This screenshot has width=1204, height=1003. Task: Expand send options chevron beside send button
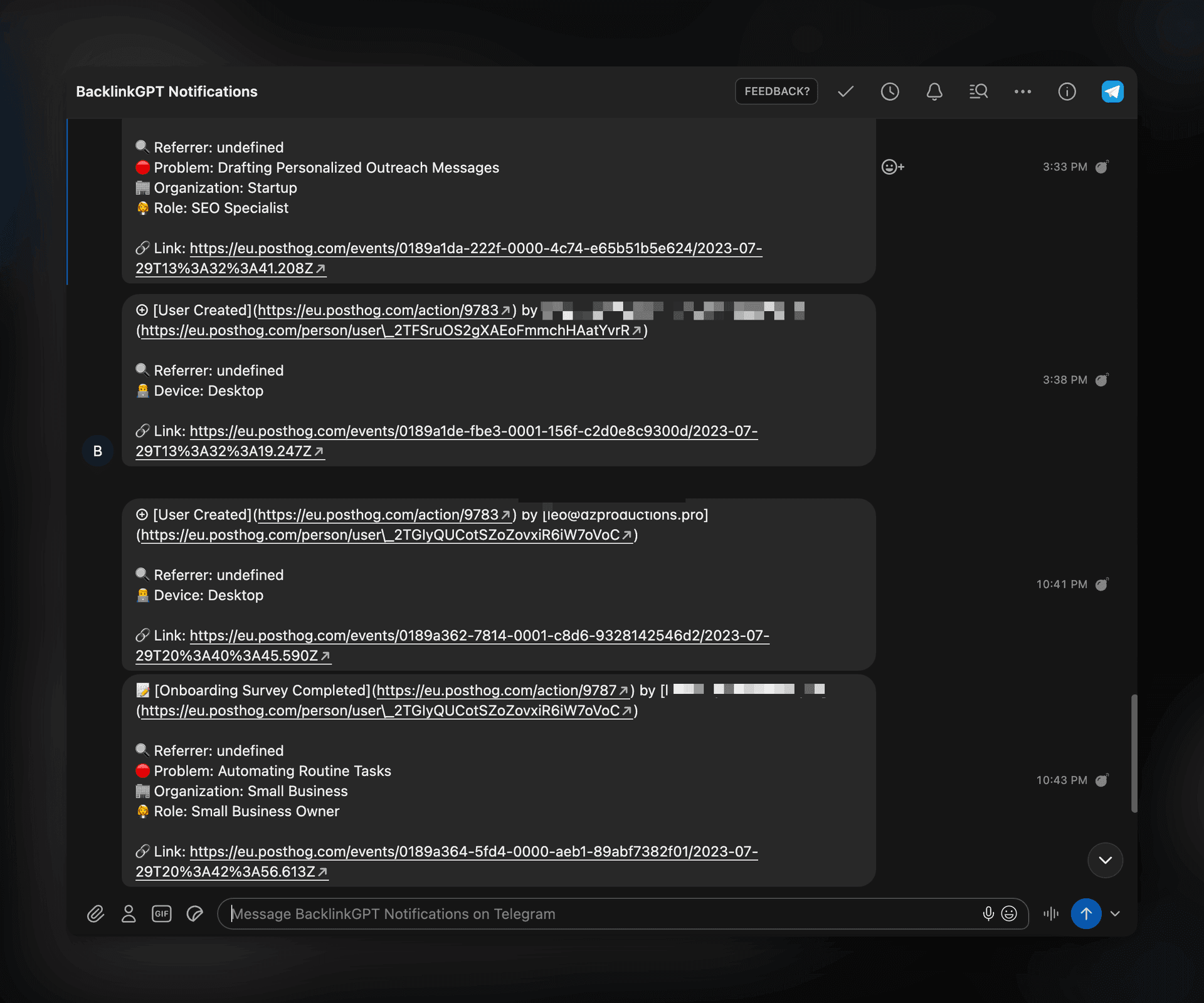point(1115,914)
